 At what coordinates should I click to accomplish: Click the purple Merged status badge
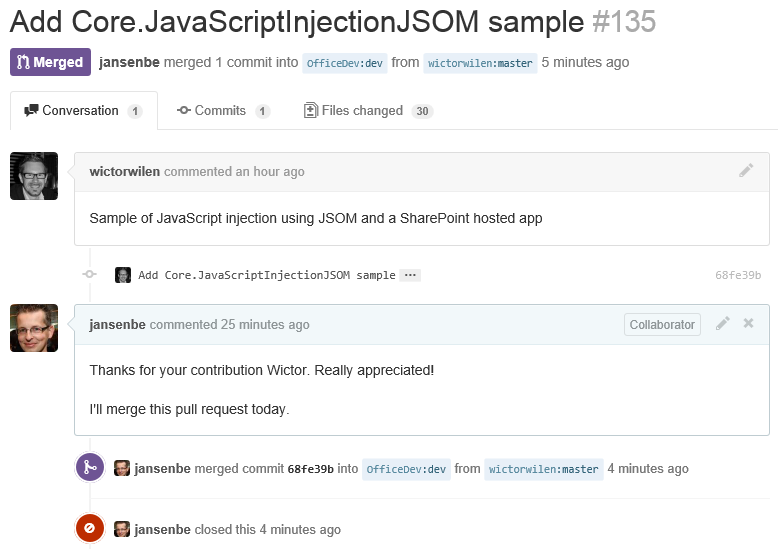tap(50, 62)
